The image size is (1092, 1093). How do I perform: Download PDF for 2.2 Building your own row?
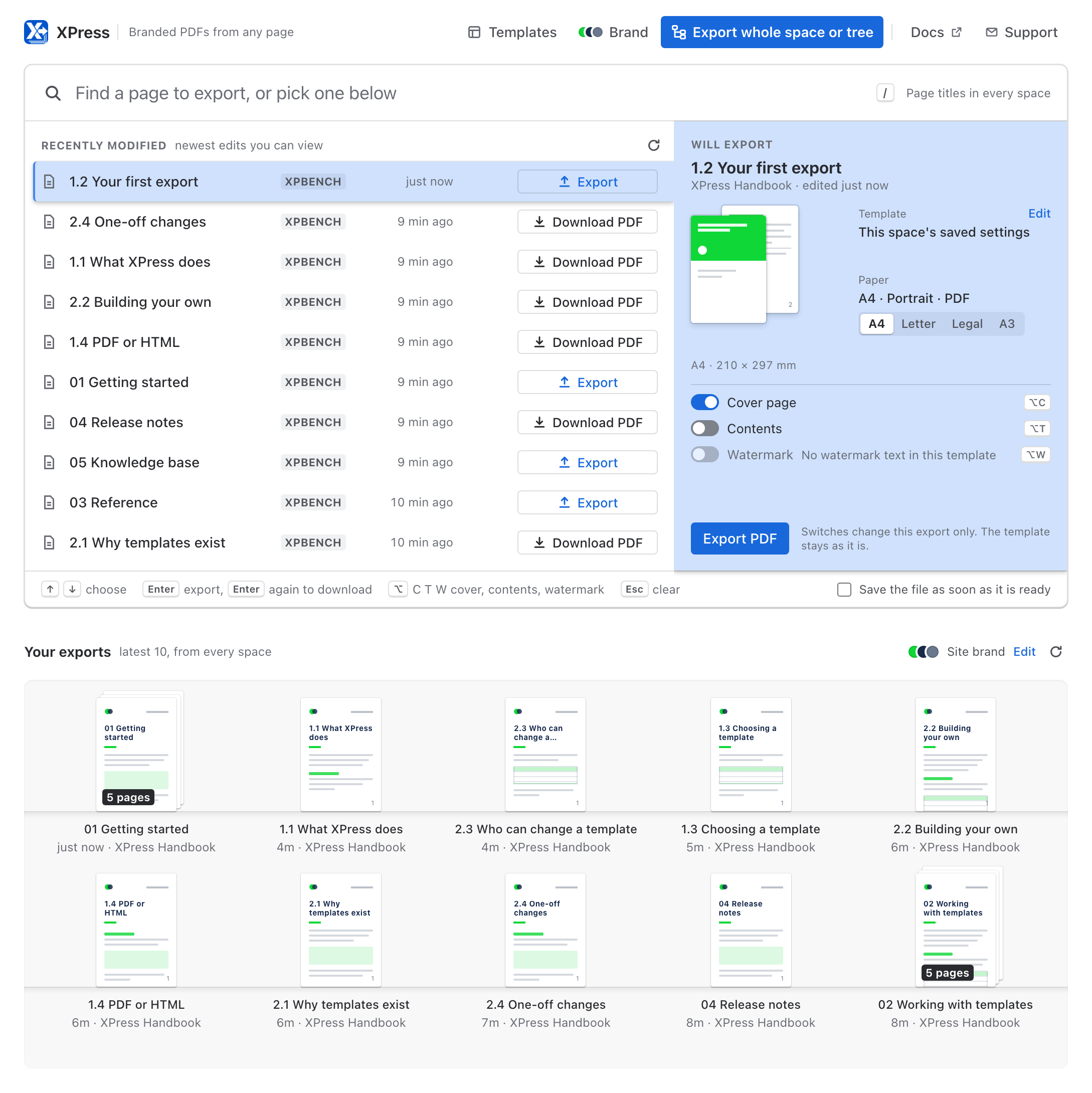pos(587,302)
